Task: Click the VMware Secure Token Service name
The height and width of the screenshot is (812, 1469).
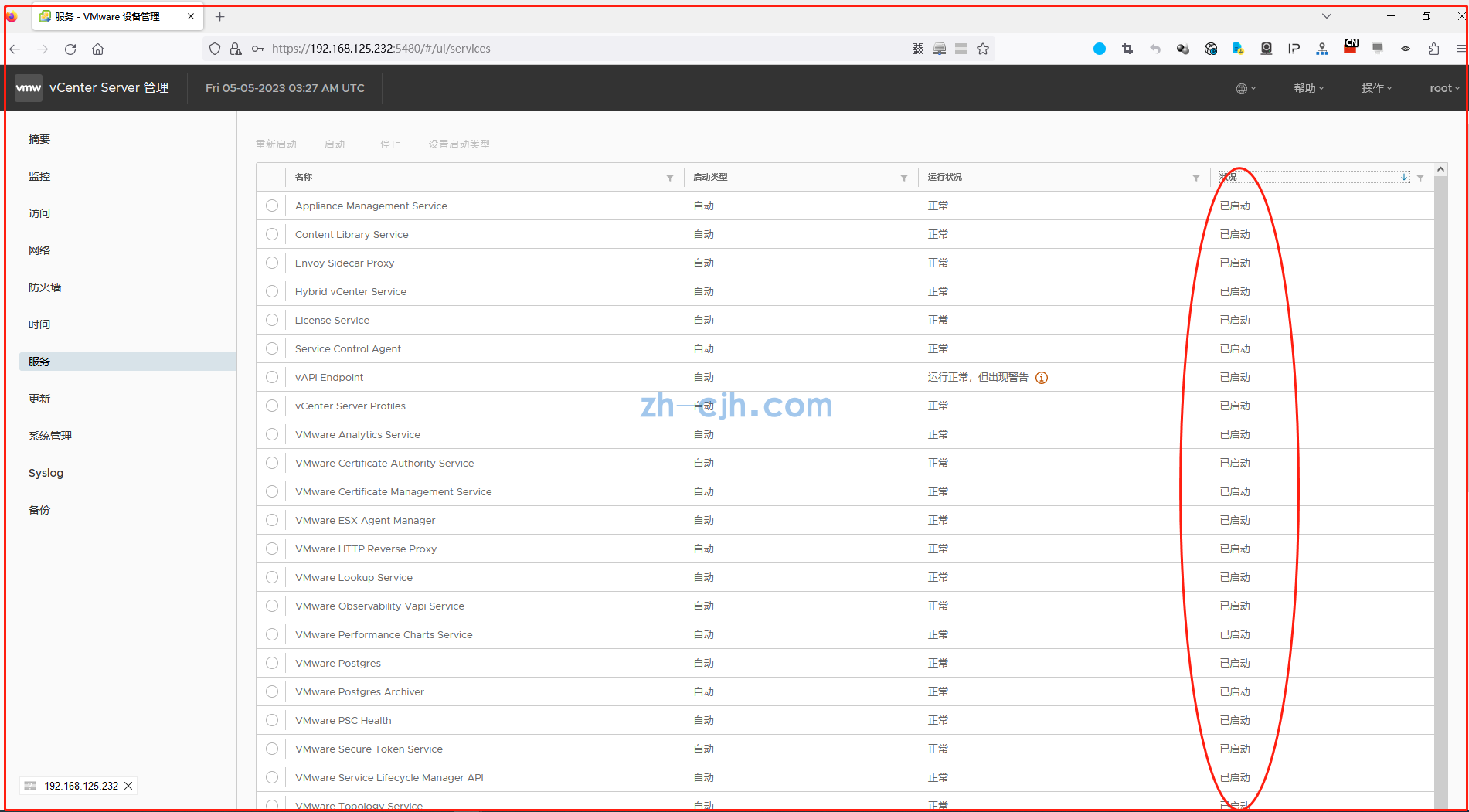Action: 369,749
